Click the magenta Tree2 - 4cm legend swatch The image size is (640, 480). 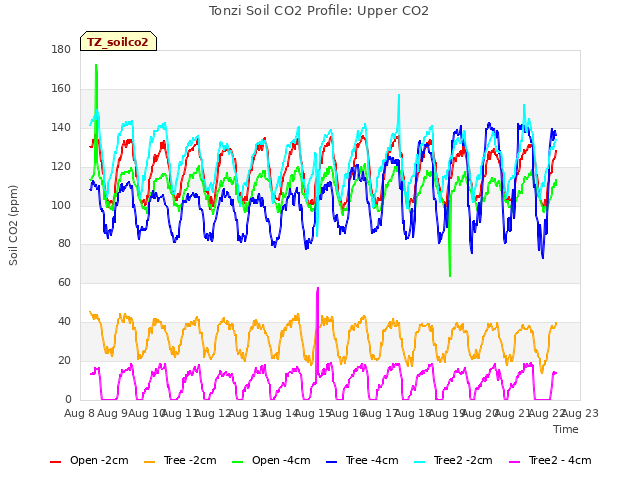click(x=515, y=462)
